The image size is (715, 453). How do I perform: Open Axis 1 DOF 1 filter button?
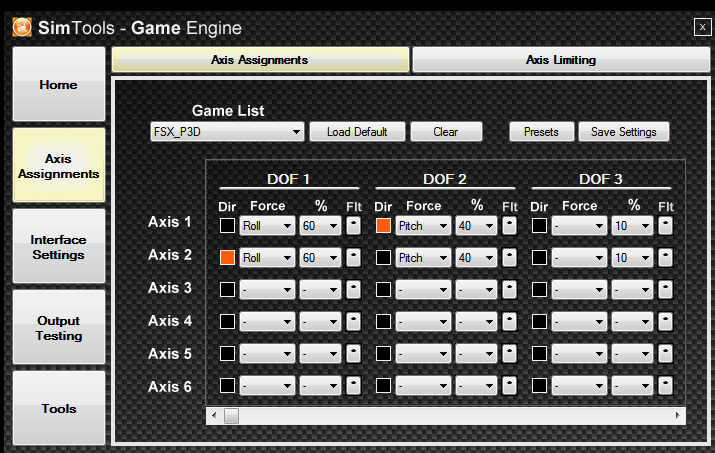(353, 225)
